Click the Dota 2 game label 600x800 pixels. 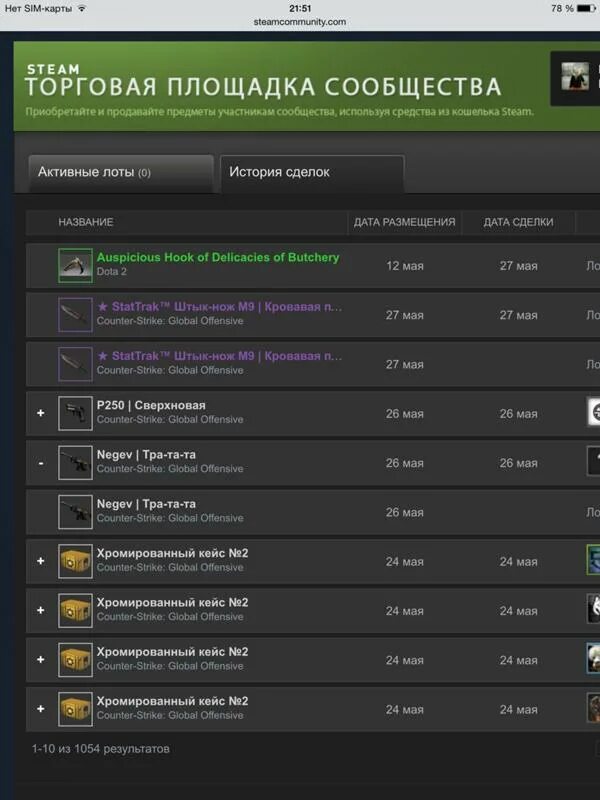[112, 271]
